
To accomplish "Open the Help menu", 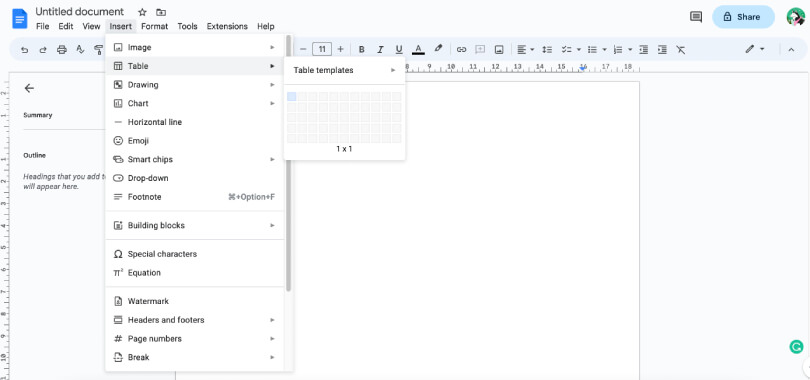I will pyautogui.click(x=266, y=26).
